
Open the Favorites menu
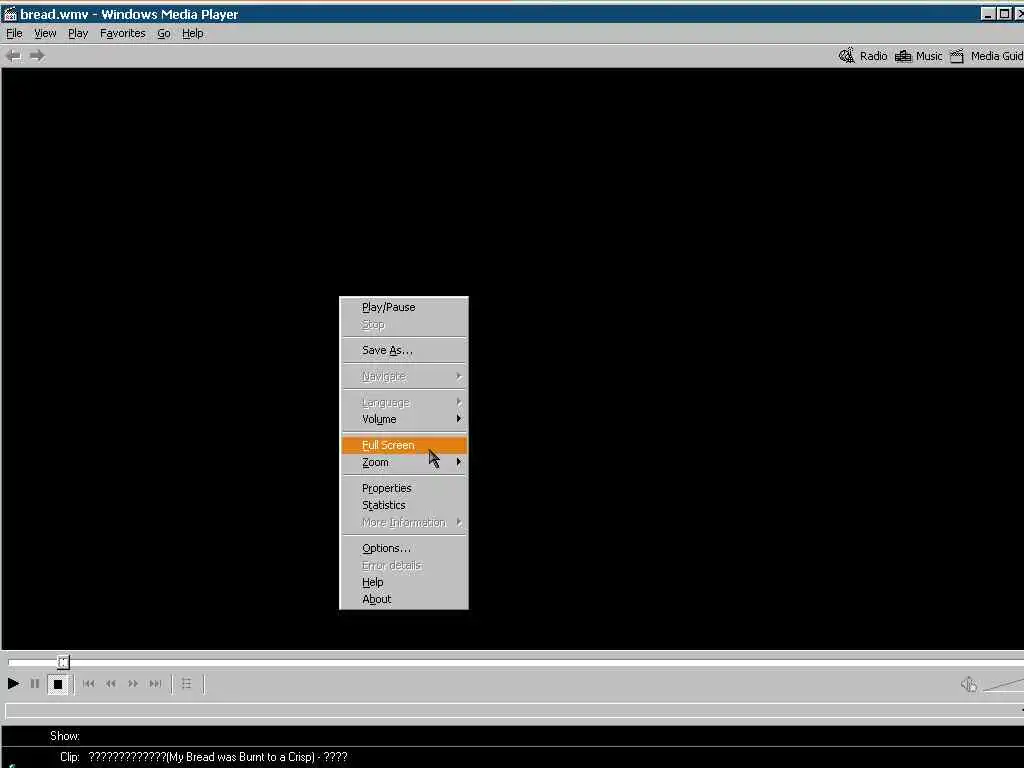coord(123,33)
